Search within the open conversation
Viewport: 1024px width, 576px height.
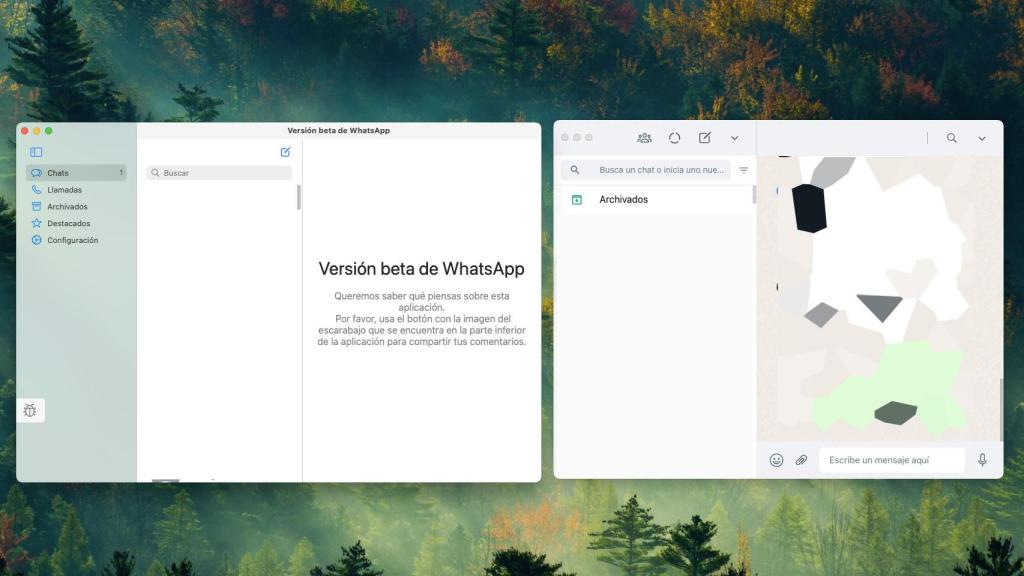952,138
